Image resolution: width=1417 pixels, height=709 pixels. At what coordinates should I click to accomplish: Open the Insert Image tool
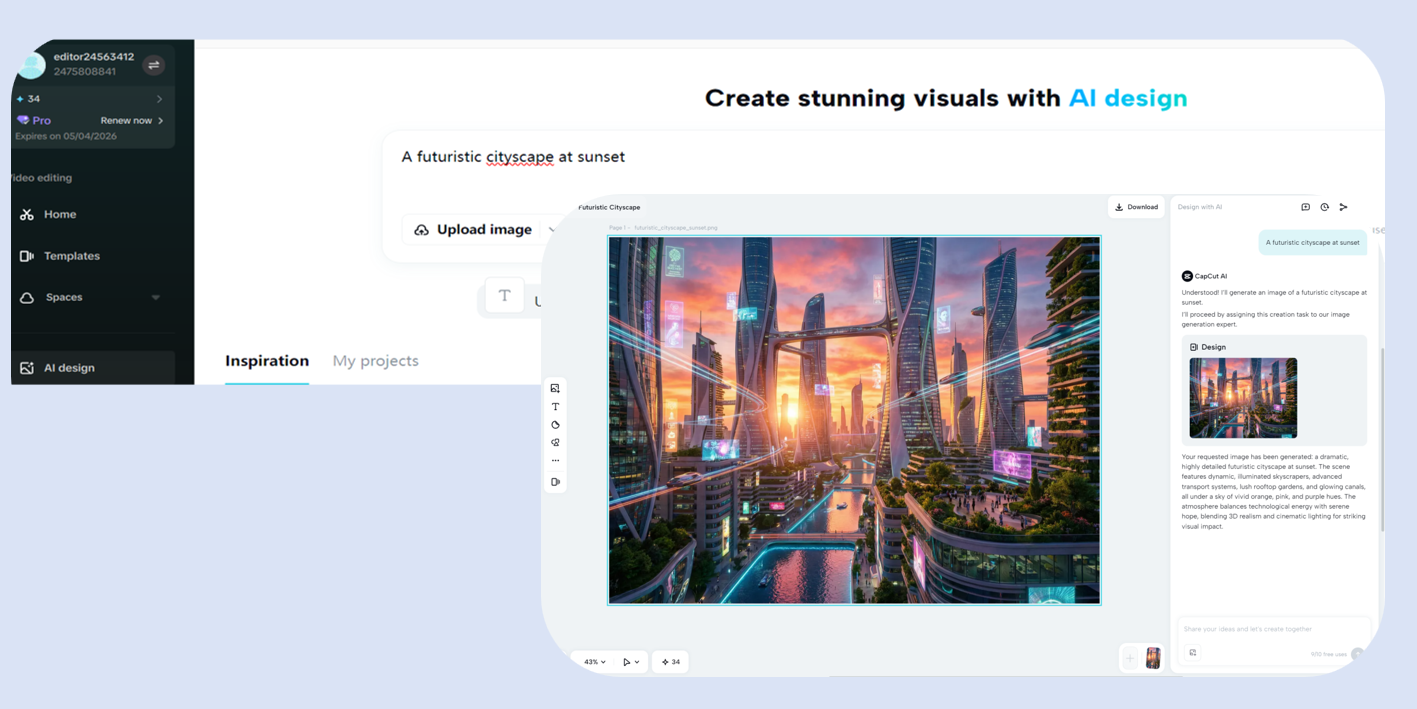coord(555,387)
